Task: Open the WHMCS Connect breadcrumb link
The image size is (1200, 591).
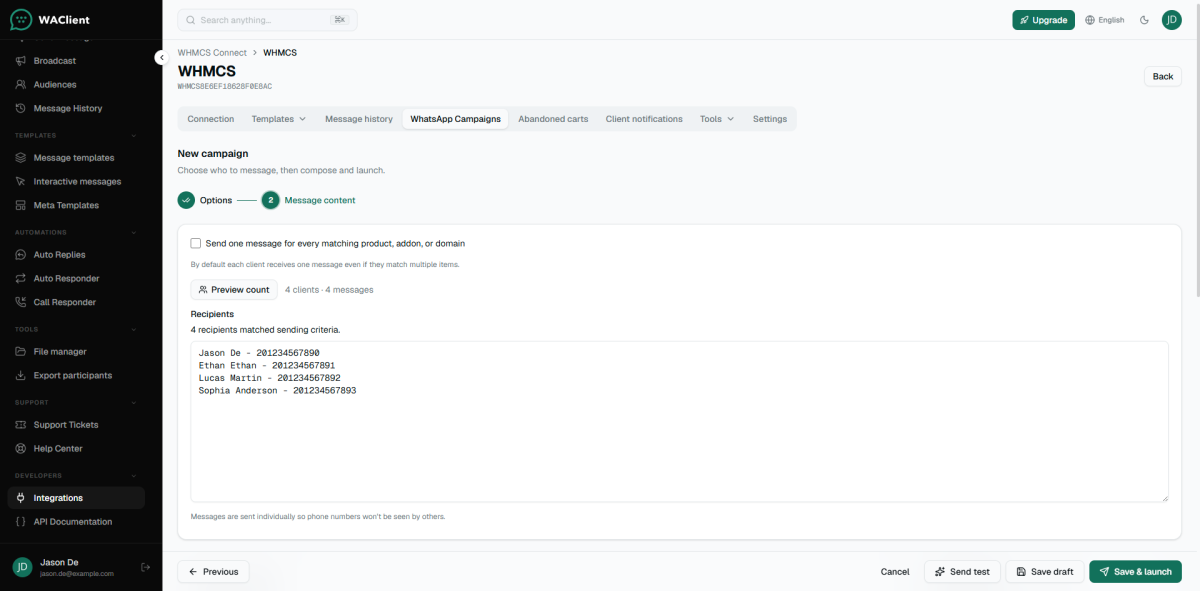Action: point(212,52)
